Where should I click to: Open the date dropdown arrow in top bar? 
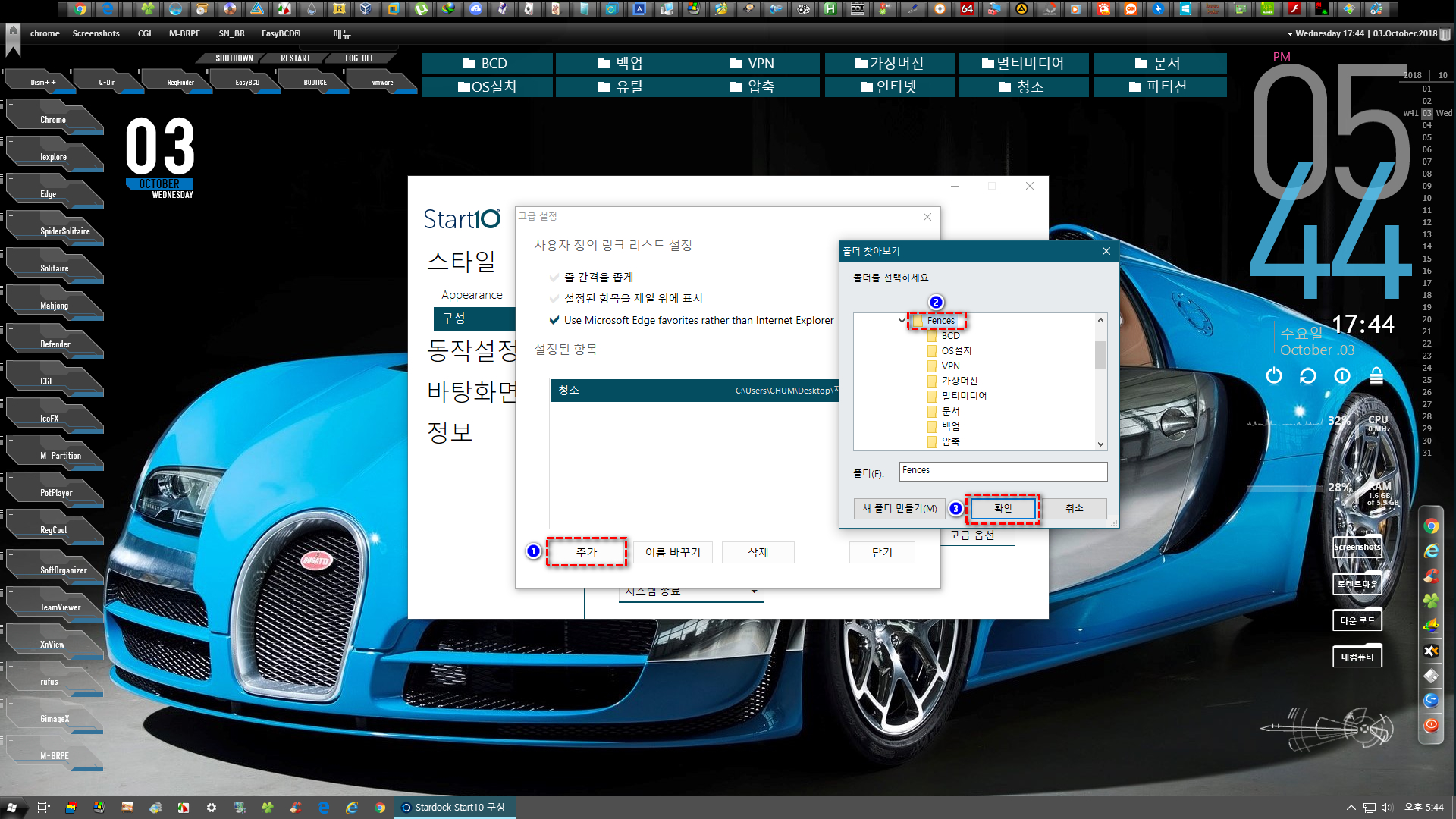point(1290,34)
